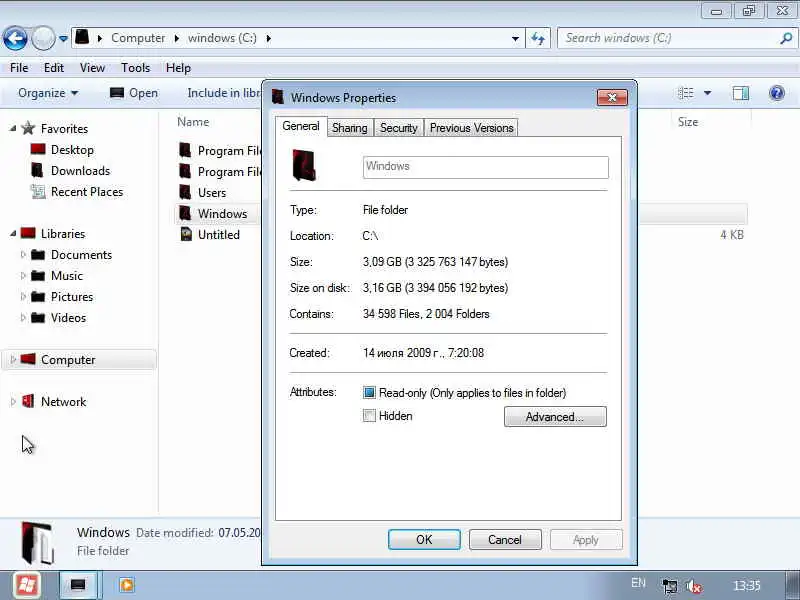The image size is (800, 600).
Task: Open the Organize dropdown
Action: tap(48, 93)
